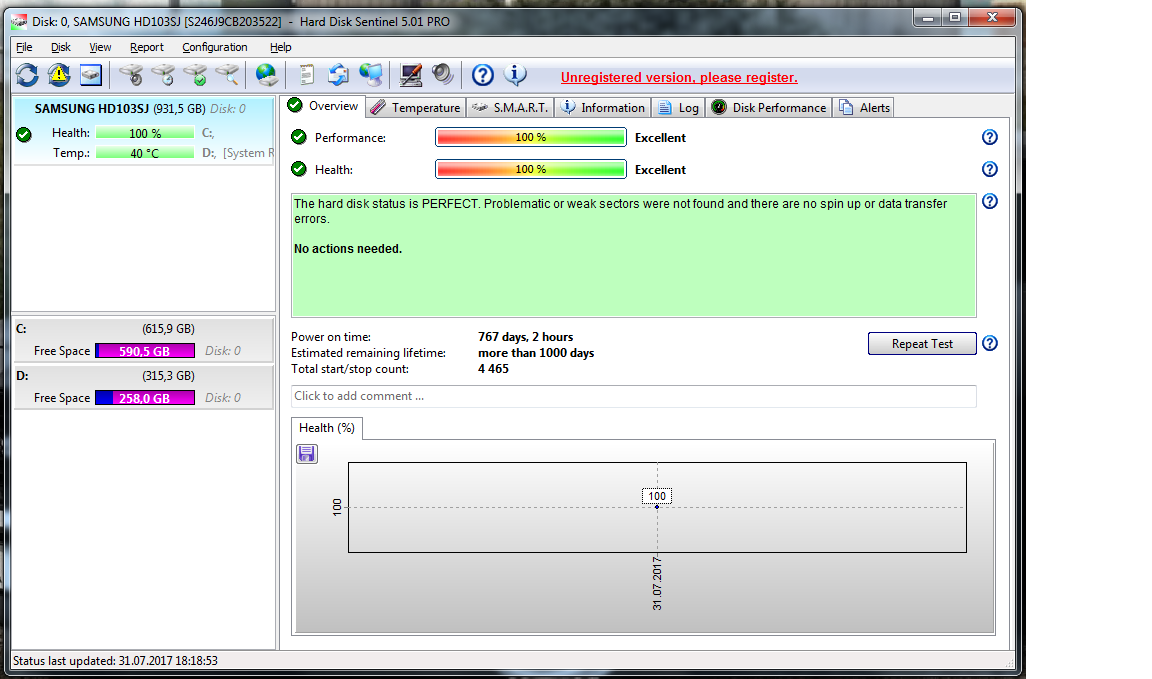Click green health status icon in disk list

[x=24, y=134]
